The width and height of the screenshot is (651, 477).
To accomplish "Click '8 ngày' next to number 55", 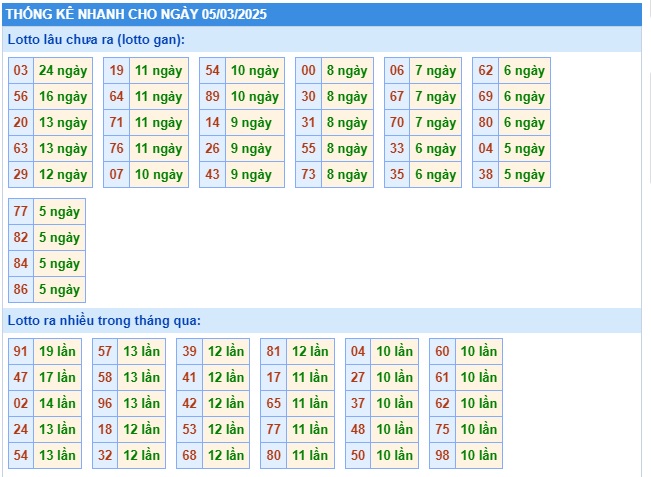I will [347, 148].
